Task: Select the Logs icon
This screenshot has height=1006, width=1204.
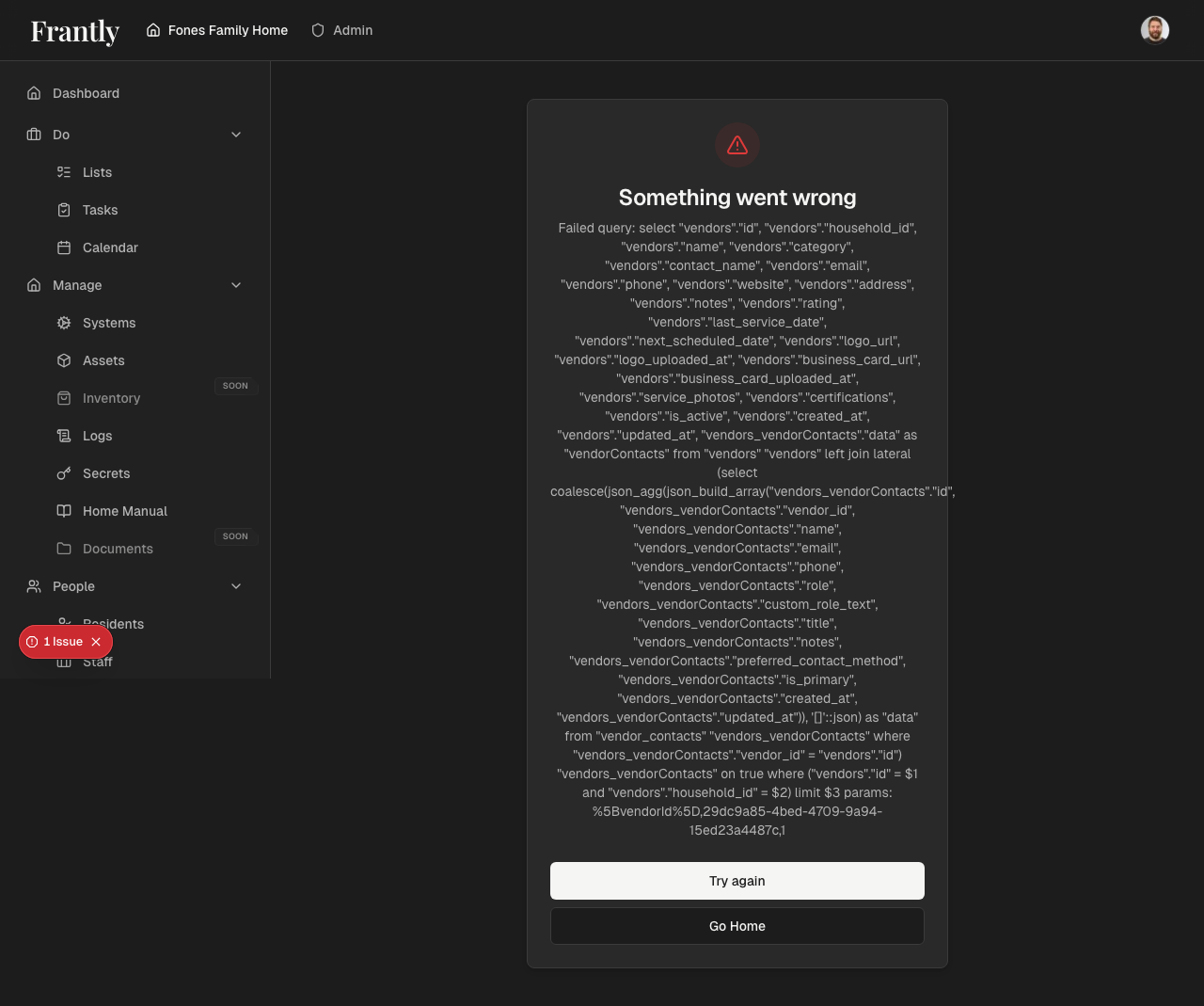Action: [64, 436]
